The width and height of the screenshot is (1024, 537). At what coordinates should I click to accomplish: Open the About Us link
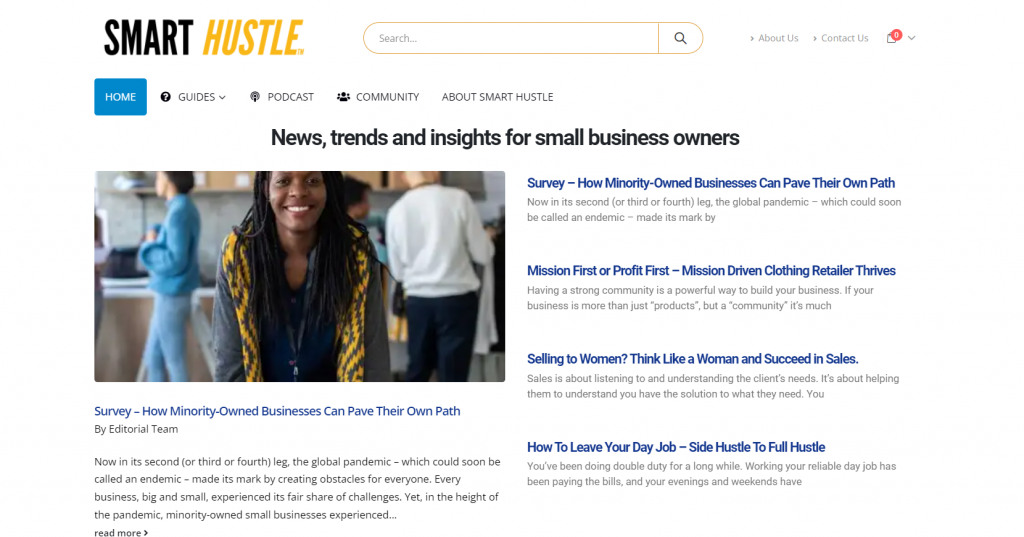(x=777, y=38)
